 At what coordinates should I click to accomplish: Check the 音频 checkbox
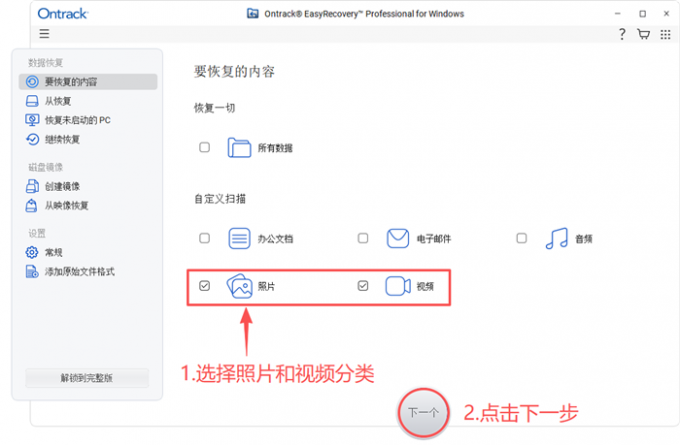tap(522, 238)
